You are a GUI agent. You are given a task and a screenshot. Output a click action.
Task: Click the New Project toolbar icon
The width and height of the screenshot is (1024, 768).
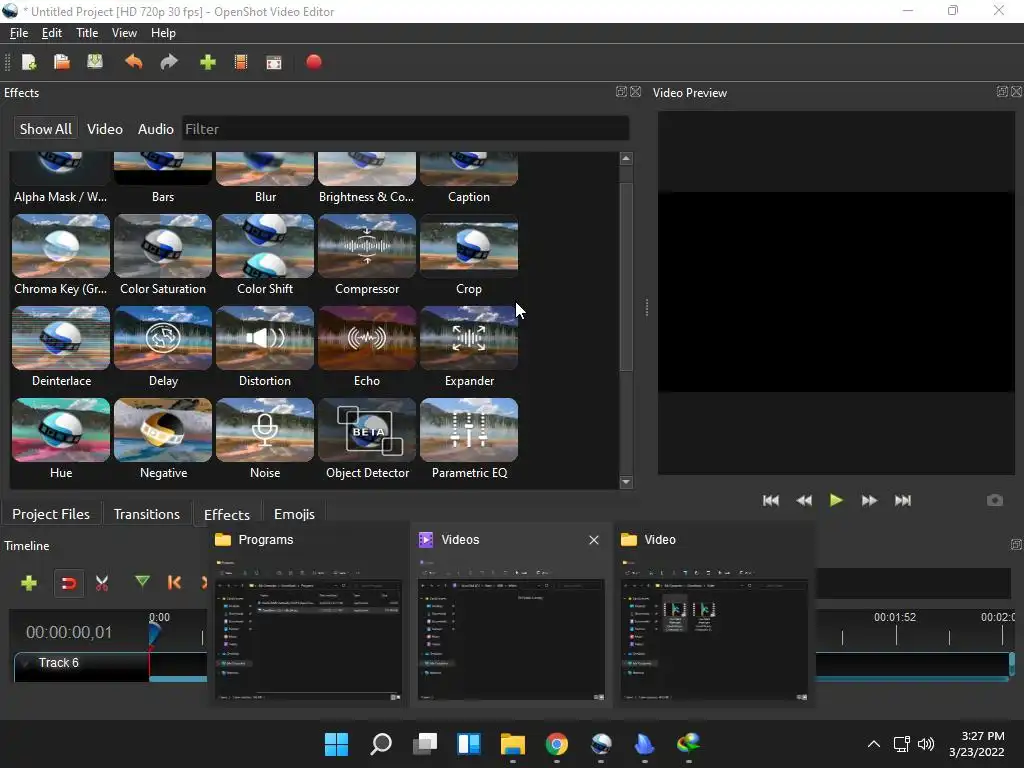[29, 62]
